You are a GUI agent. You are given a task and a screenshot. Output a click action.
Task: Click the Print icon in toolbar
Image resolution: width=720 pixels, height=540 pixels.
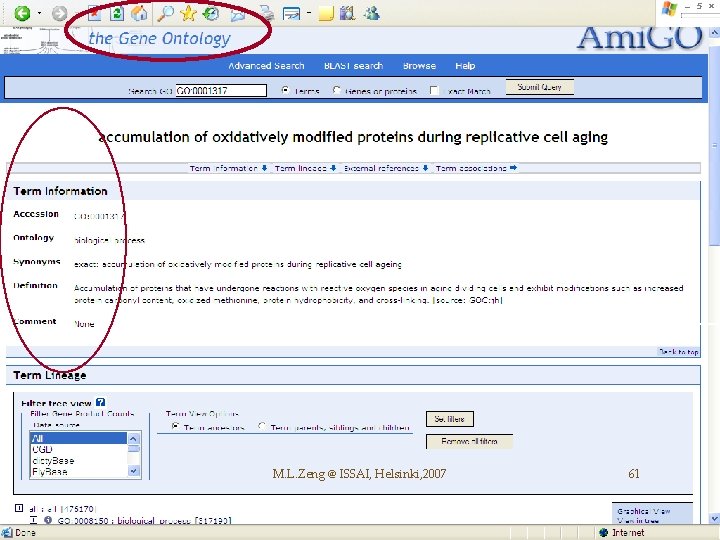(x=266, y=13)
